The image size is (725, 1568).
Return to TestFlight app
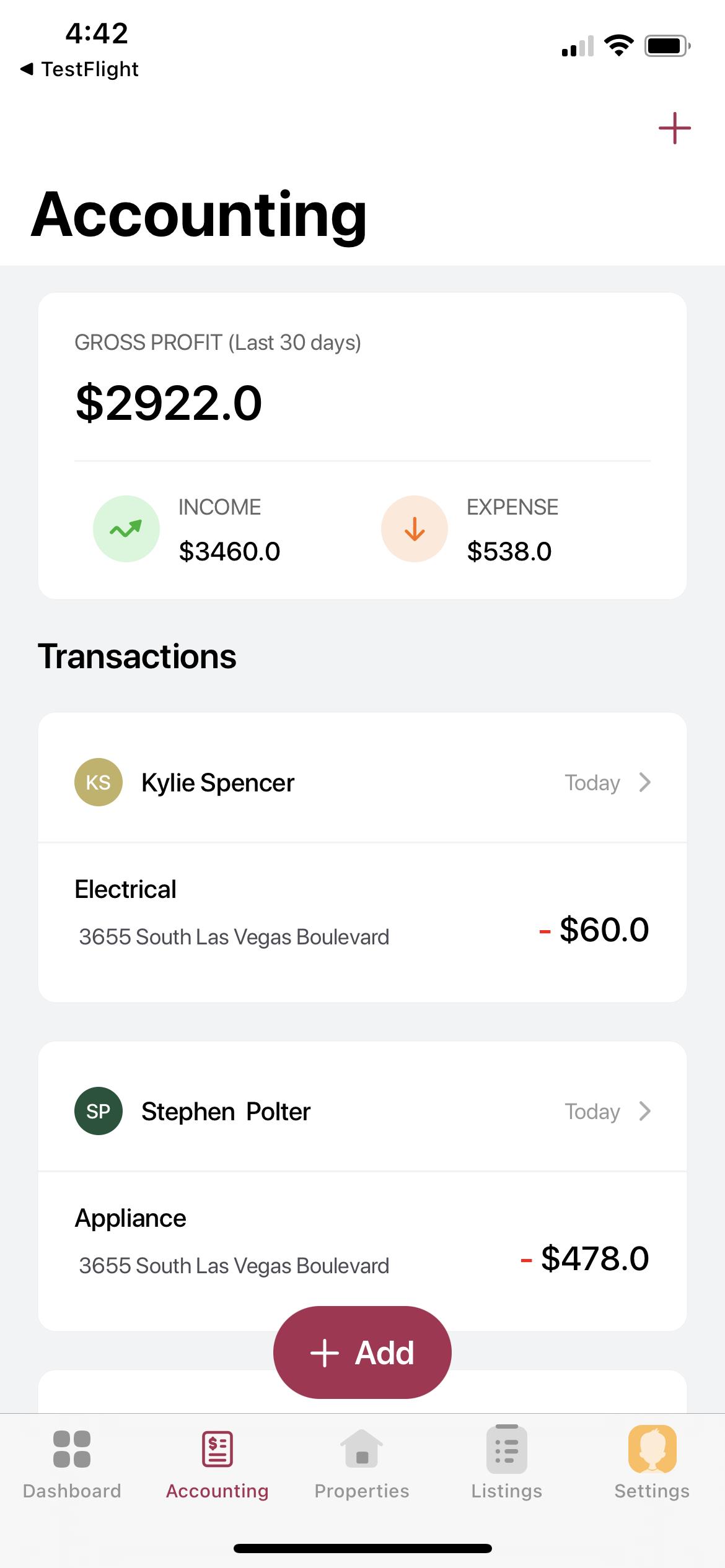pos(79,69)
